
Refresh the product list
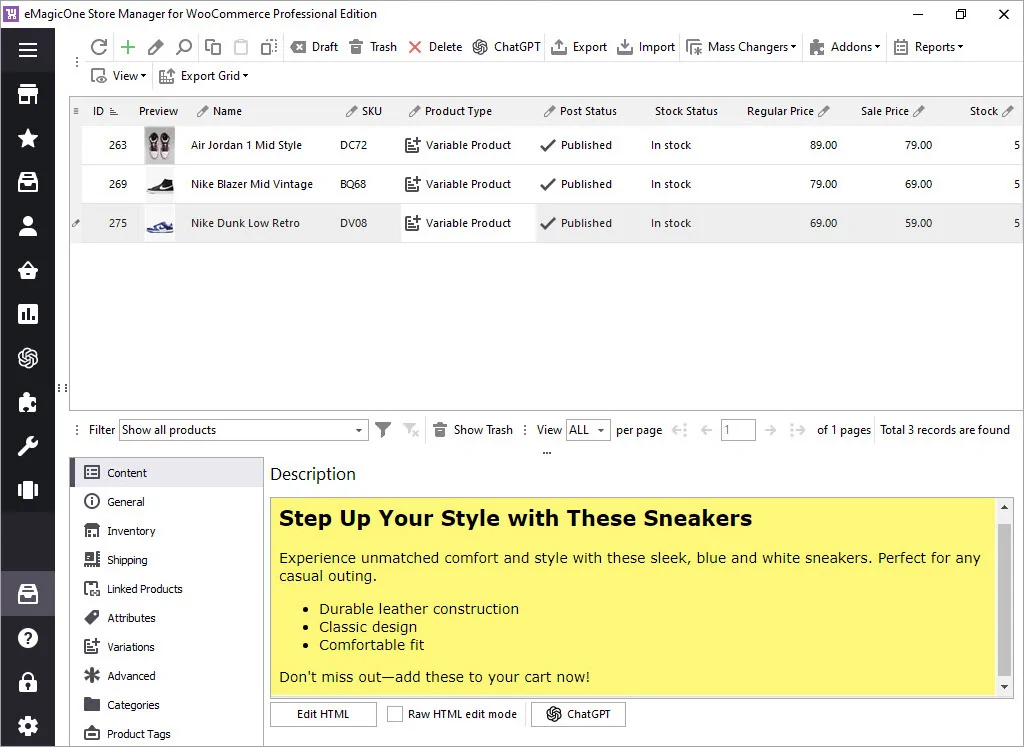coord(98,46)
